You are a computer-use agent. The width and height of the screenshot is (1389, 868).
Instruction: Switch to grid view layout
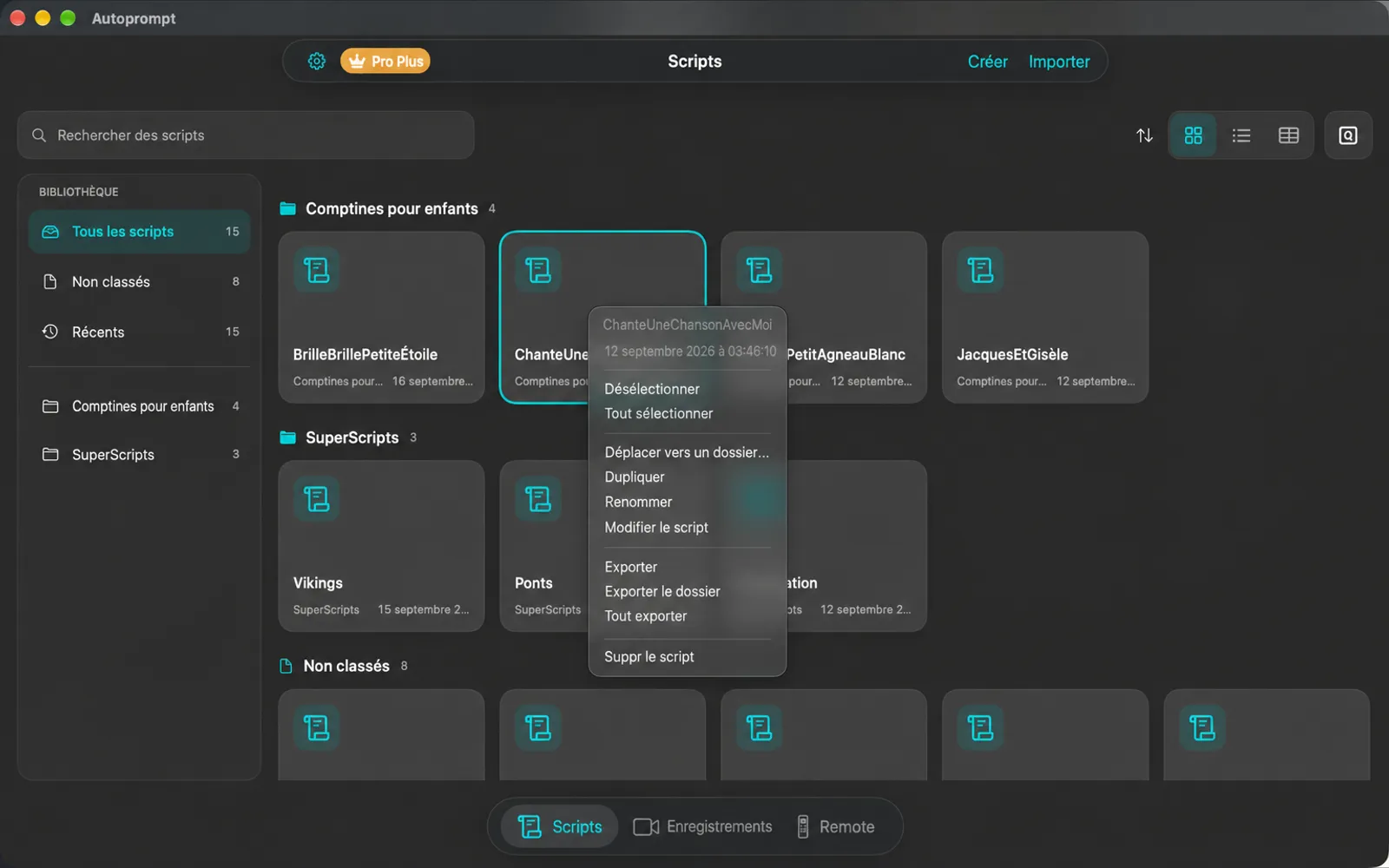tap(1194, 135)
